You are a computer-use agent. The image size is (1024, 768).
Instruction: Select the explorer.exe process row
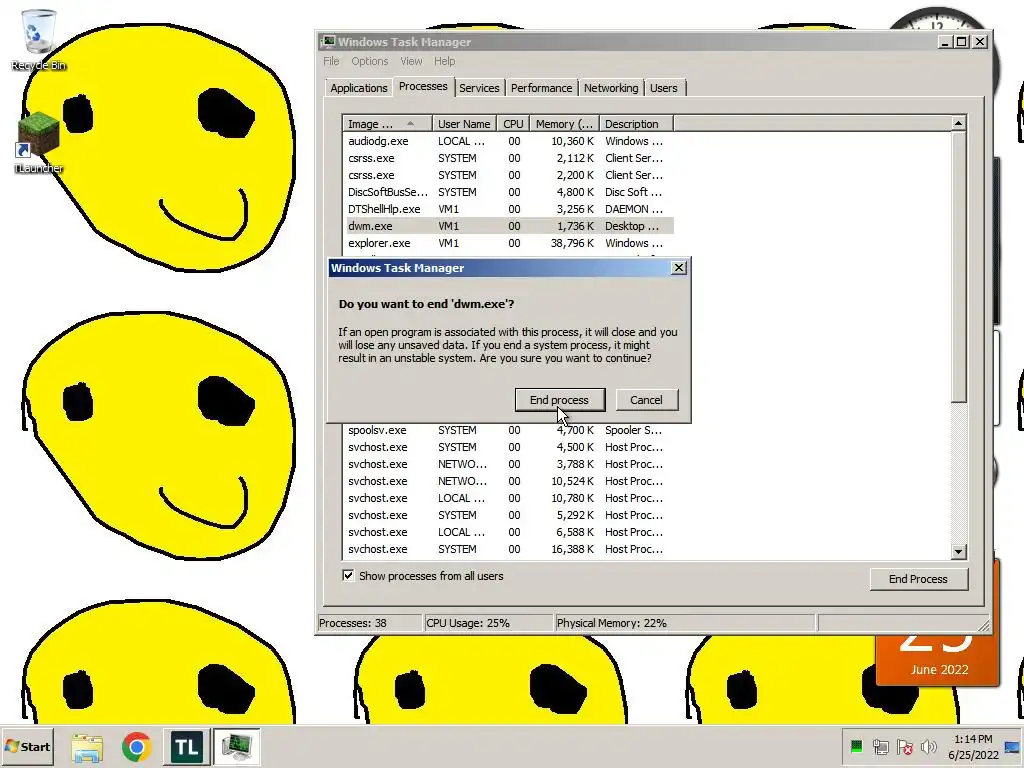coord(509,243)
